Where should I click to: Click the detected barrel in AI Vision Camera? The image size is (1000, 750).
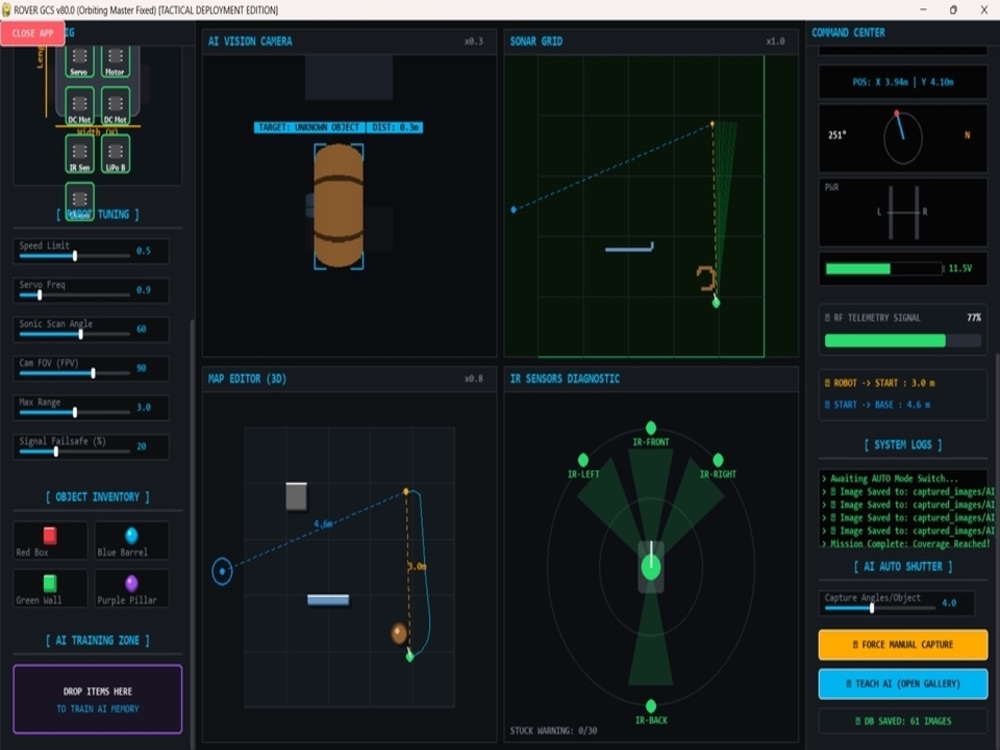pos(339,205)
